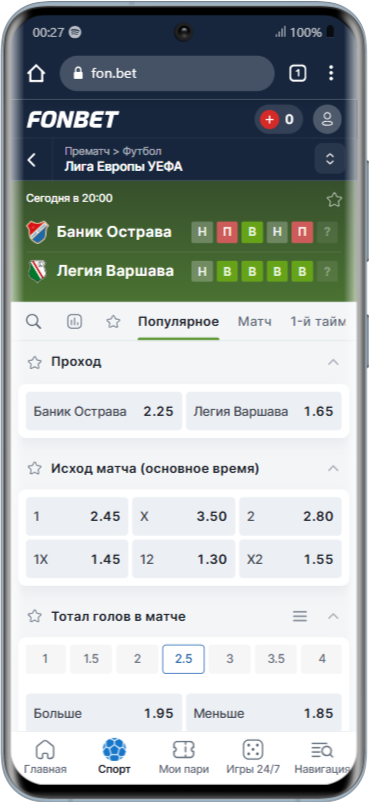Go back using the left arrow
This screenshot has width=369, height=802.
point(32,160)
